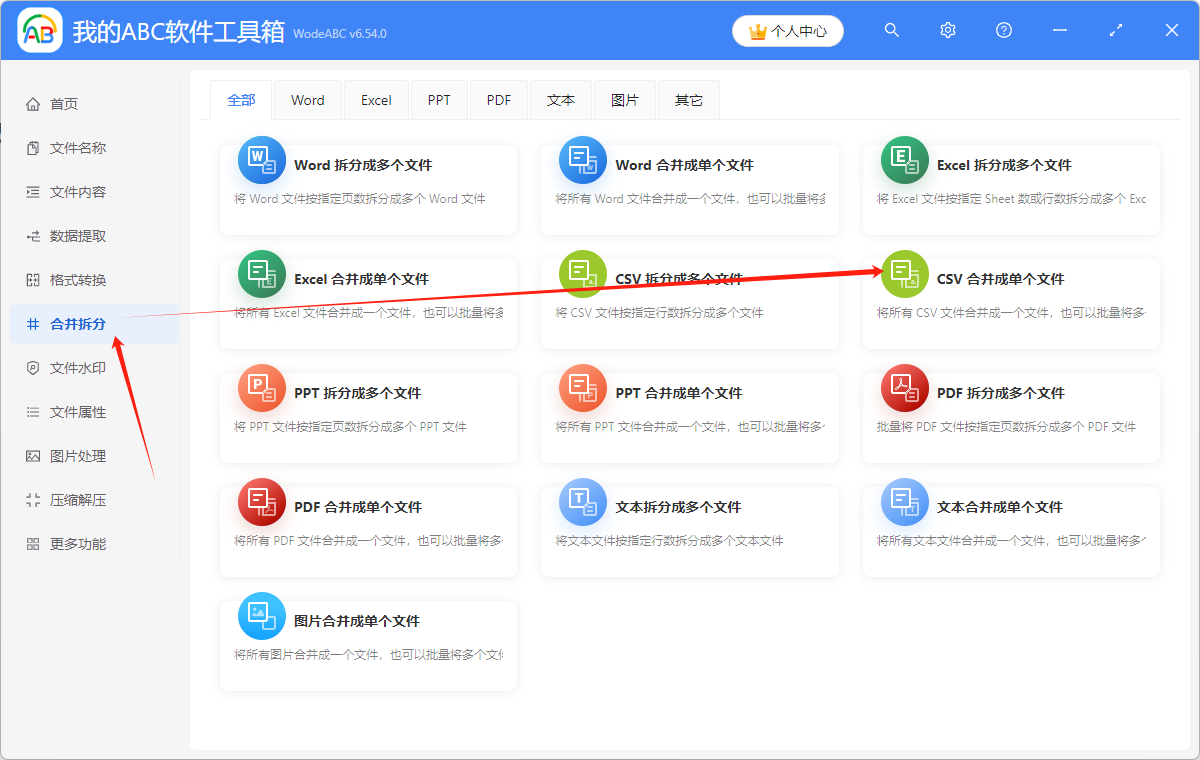Open 文件水印 in the sidebar
Image resolution: width=1200 pixels, height=760 pixels.
pos(78,368)
